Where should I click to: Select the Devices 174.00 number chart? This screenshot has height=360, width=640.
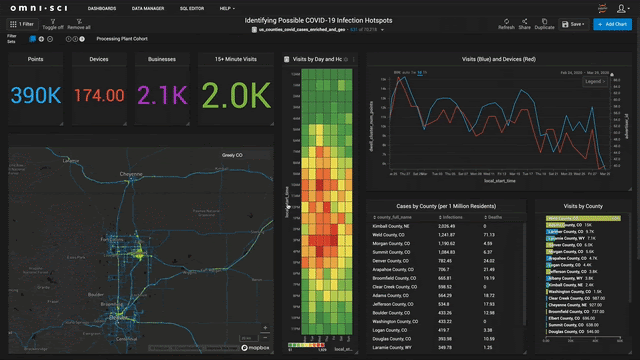pyautogui.click(x=99, y=89)
